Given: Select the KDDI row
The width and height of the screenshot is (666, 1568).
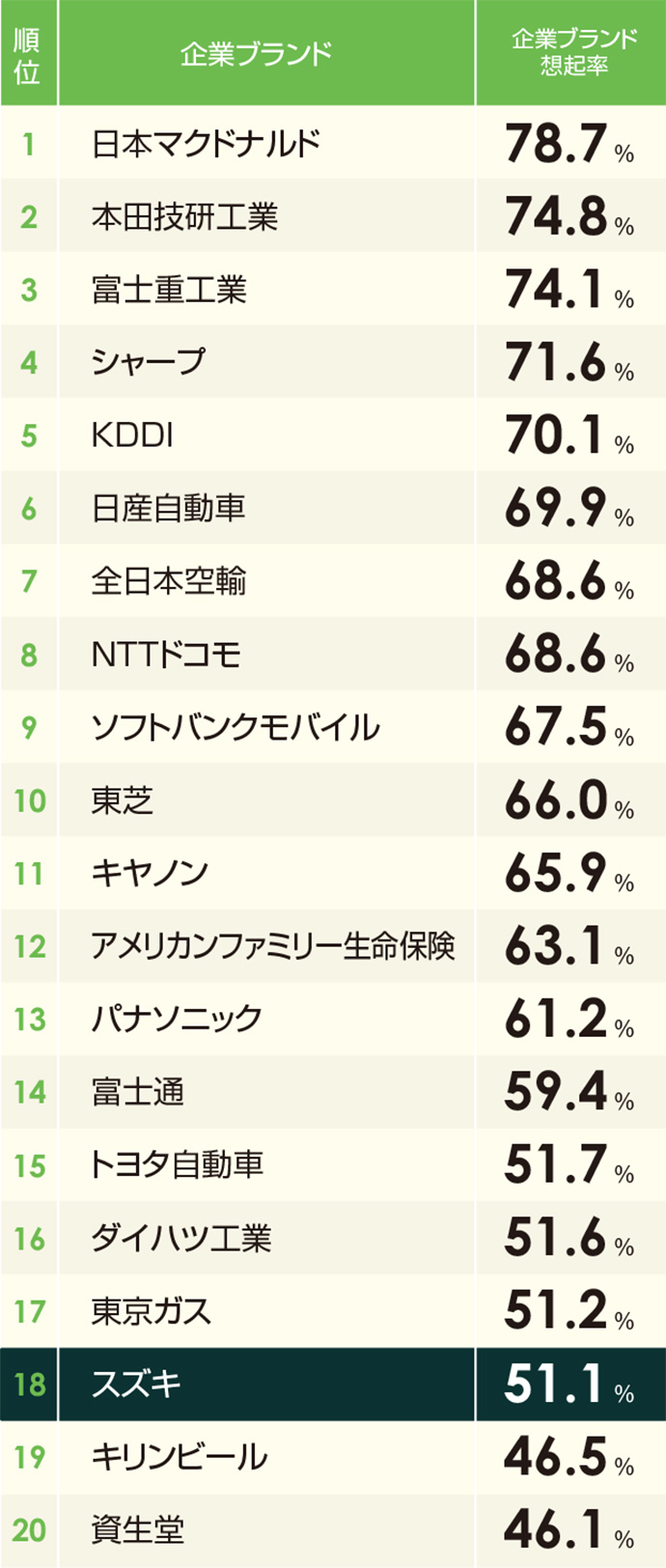Looking at the screenshot, I should pos(333,434).
